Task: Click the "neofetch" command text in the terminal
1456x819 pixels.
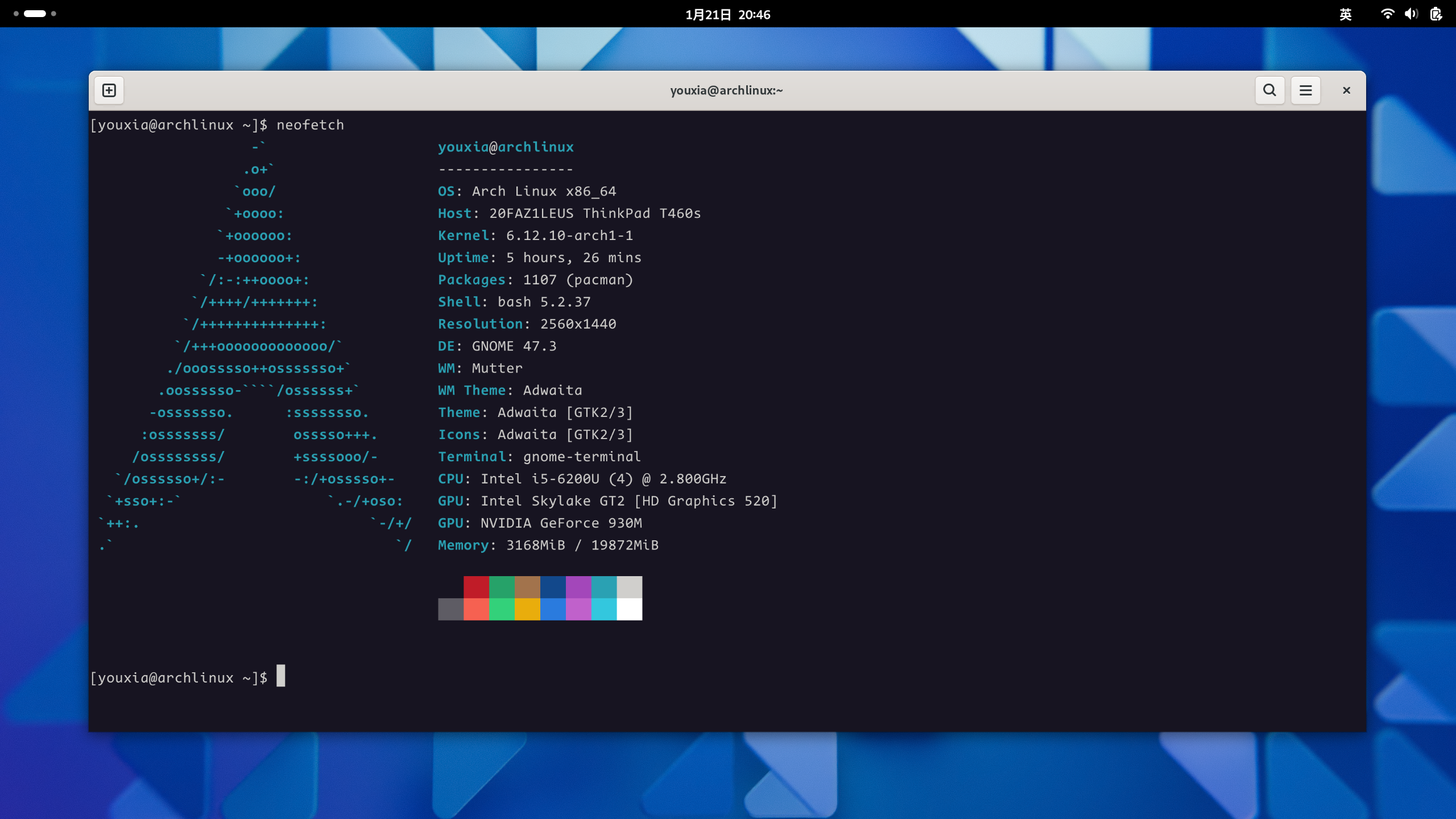Action: (310, 125)
